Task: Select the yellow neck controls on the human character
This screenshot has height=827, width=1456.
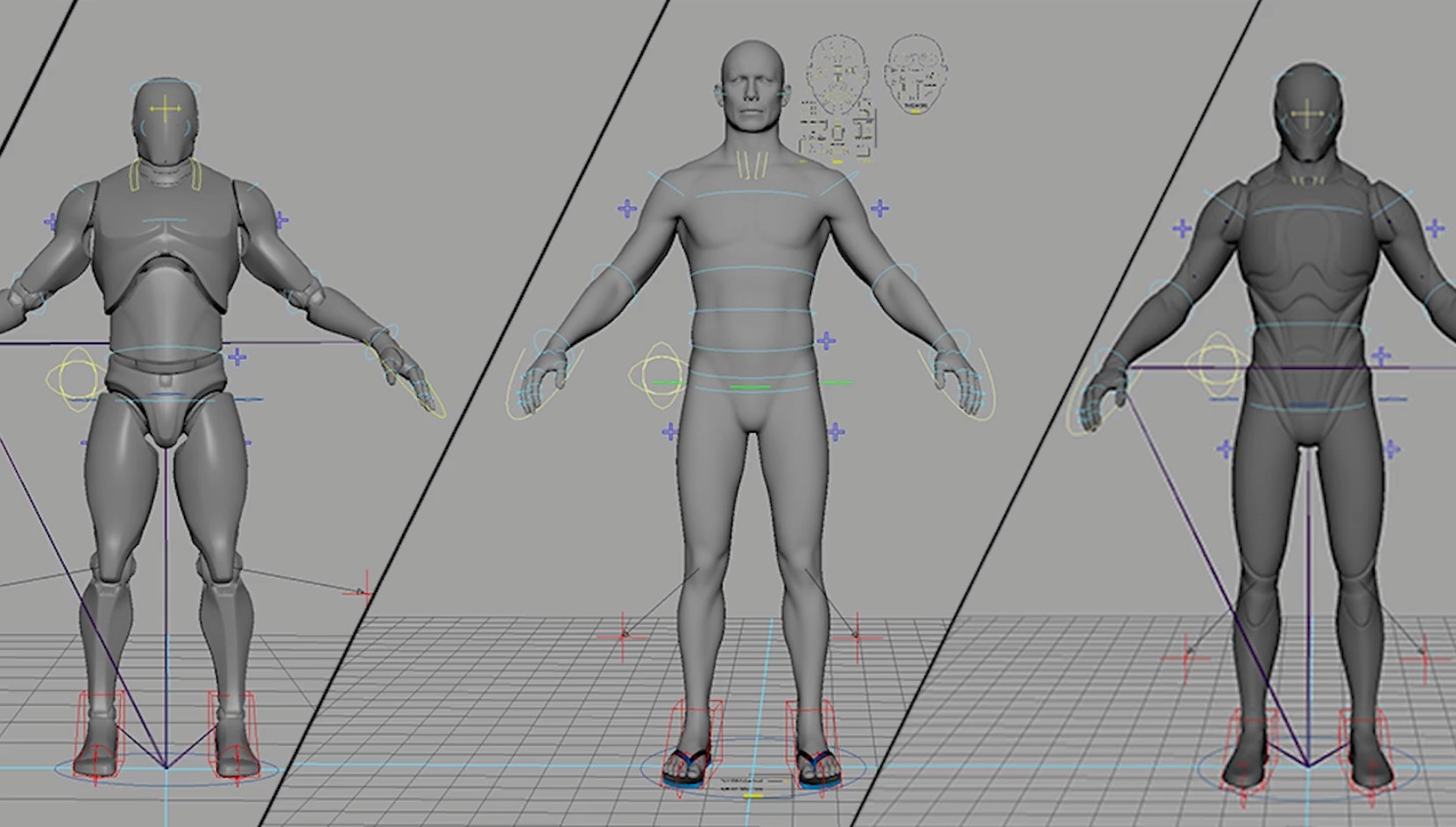Action: pos(753,166)
